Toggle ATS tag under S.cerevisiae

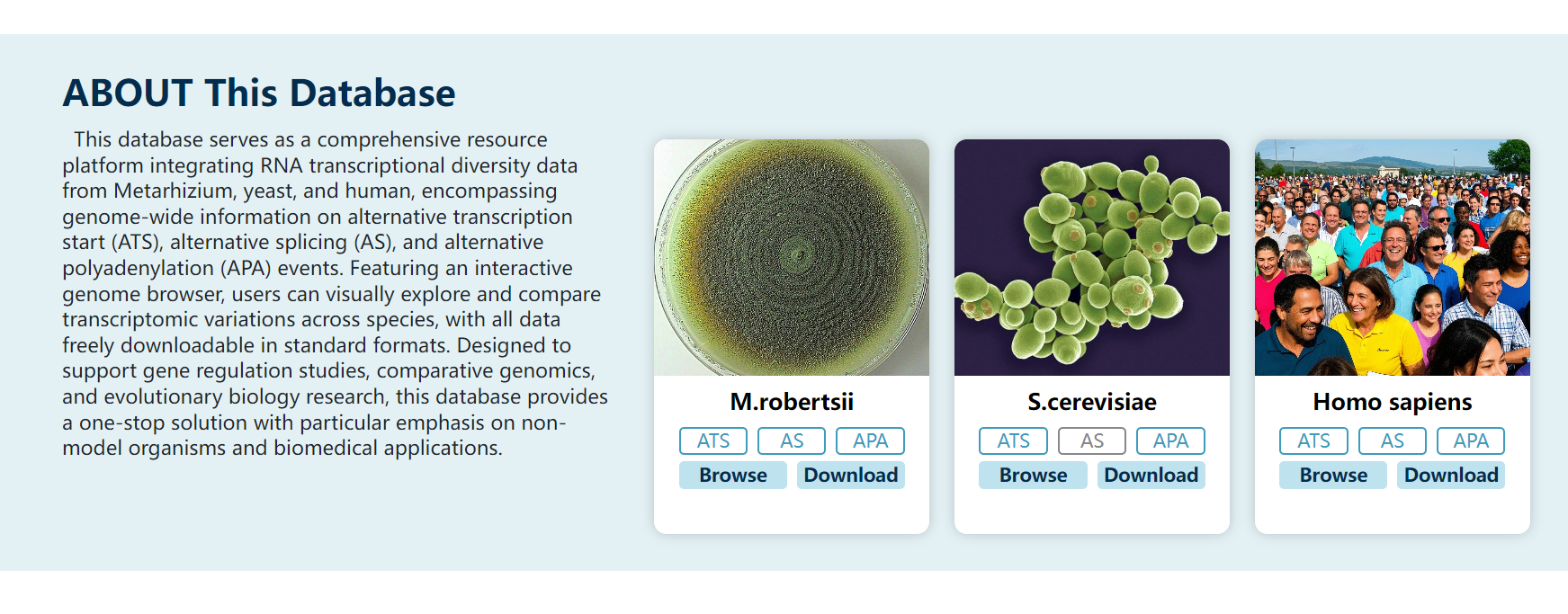tap(1013, 441)
